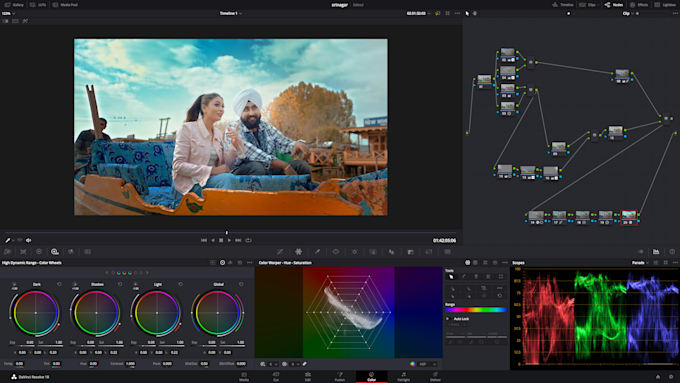This screenshot has width=680, height=383.
Task: Open the Blur palette
Action: tap(391, 252)
